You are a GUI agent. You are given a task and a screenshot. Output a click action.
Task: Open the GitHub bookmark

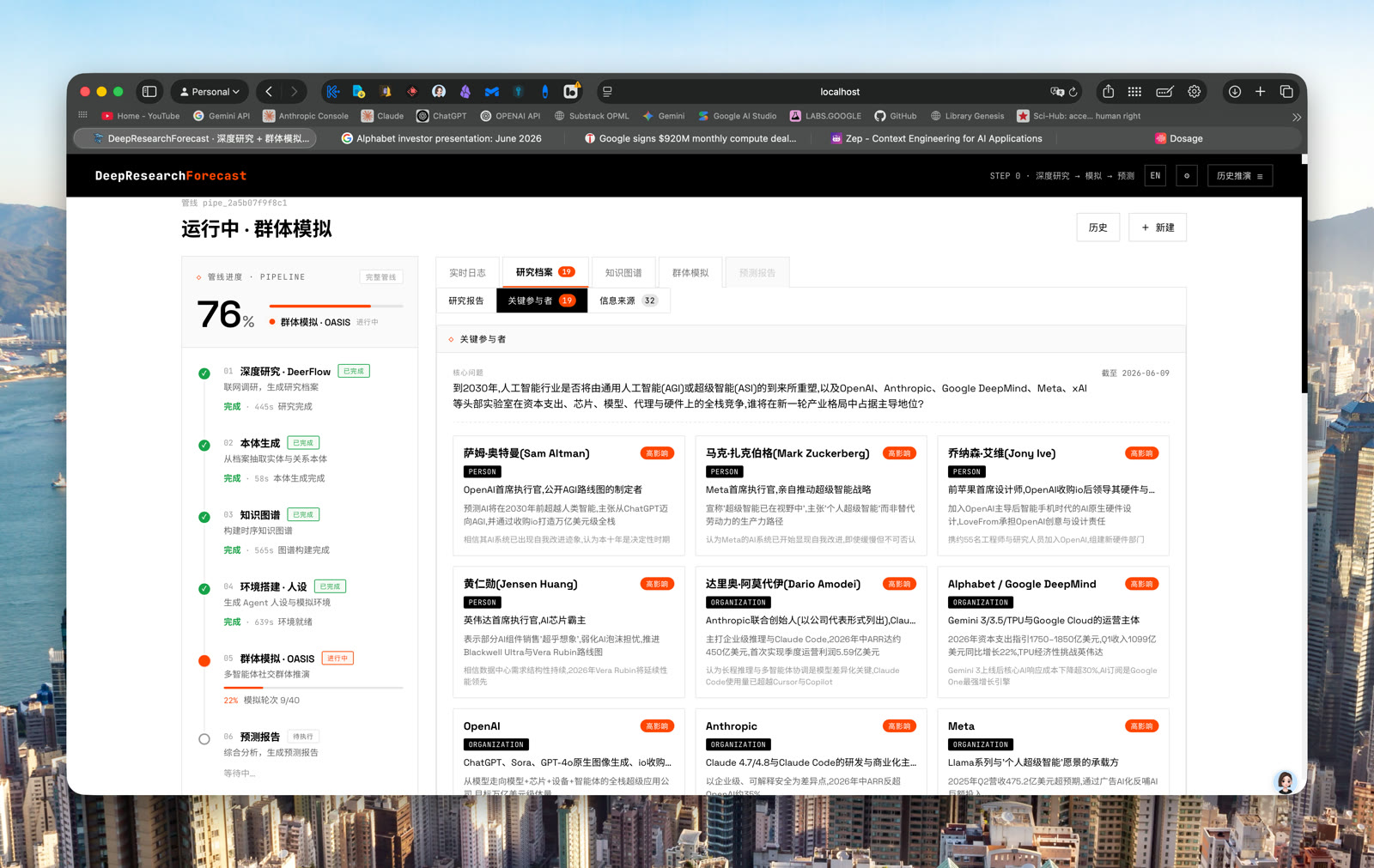[x=895, y=116]
